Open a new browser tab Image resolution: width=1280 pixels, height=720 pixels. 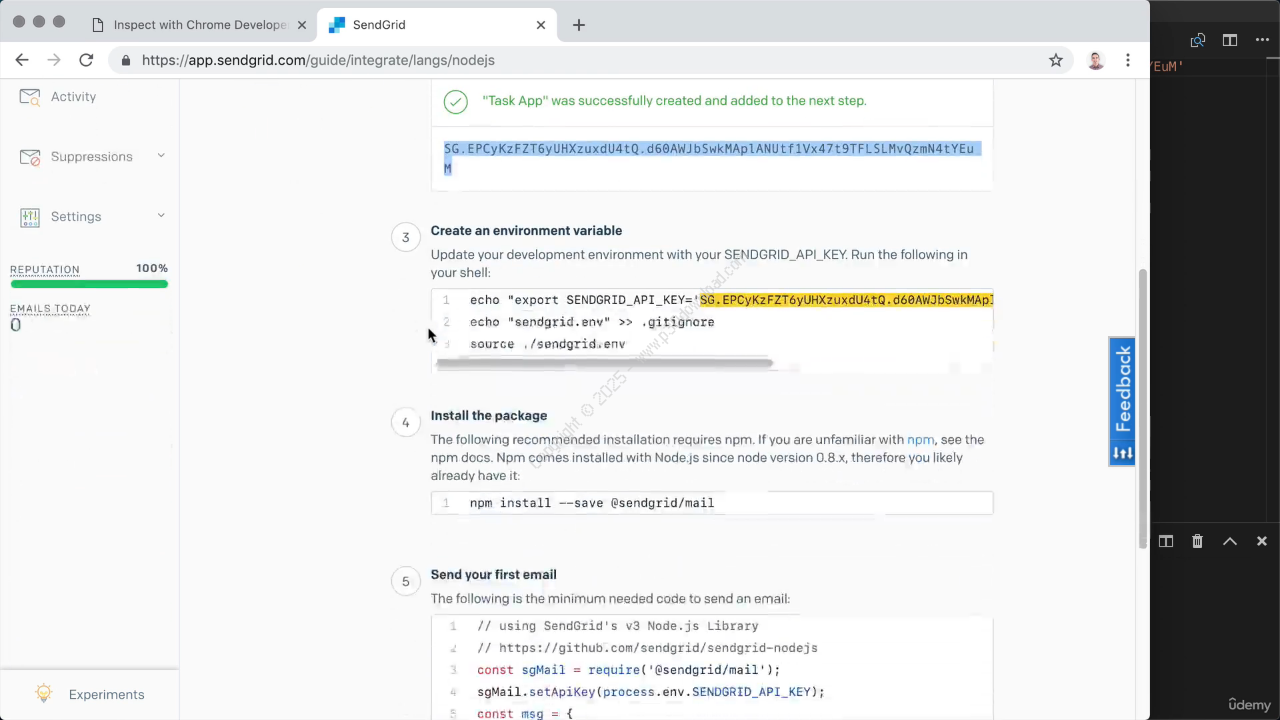pos(578,25)
